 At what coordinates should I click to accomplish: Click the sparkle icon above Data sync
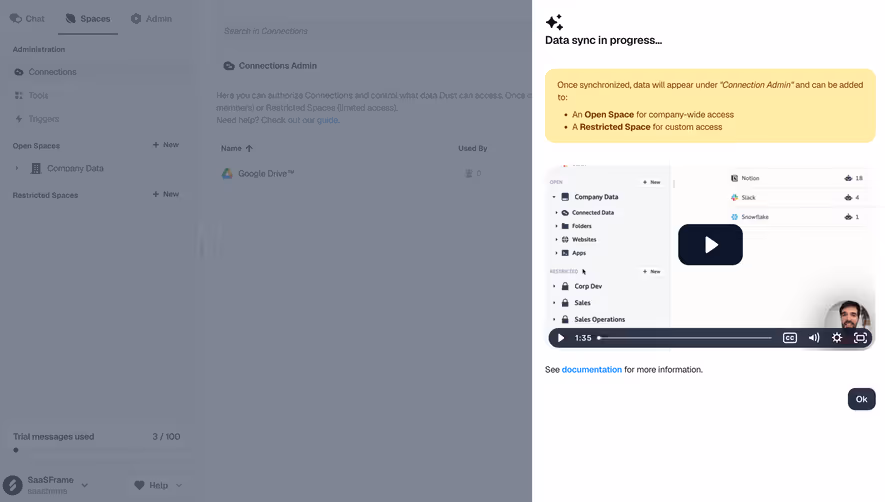pos(554,22)
